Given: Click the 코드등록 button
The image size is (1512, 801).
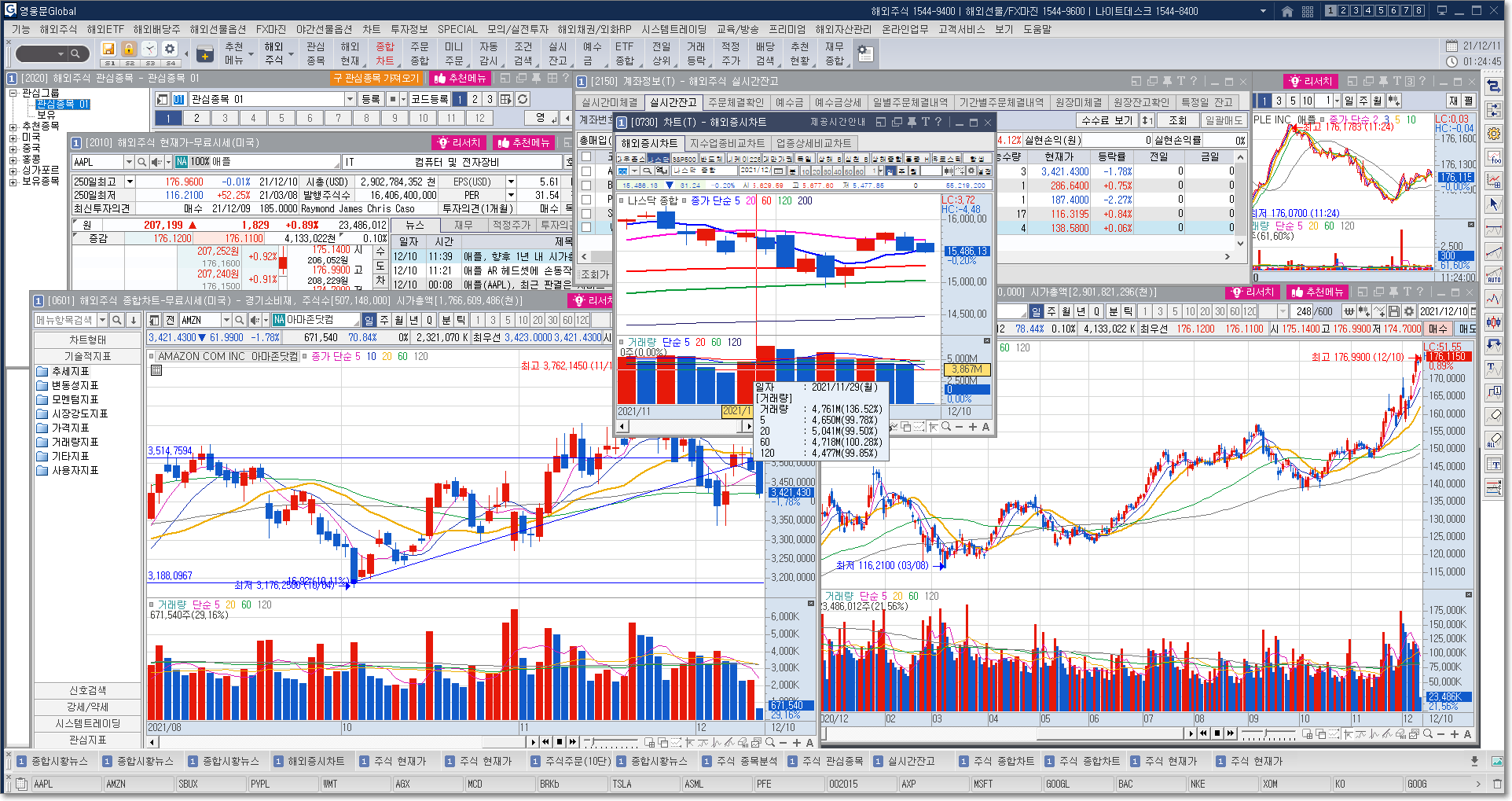Looking at the screenshot, I should click(x=429, y=99).
